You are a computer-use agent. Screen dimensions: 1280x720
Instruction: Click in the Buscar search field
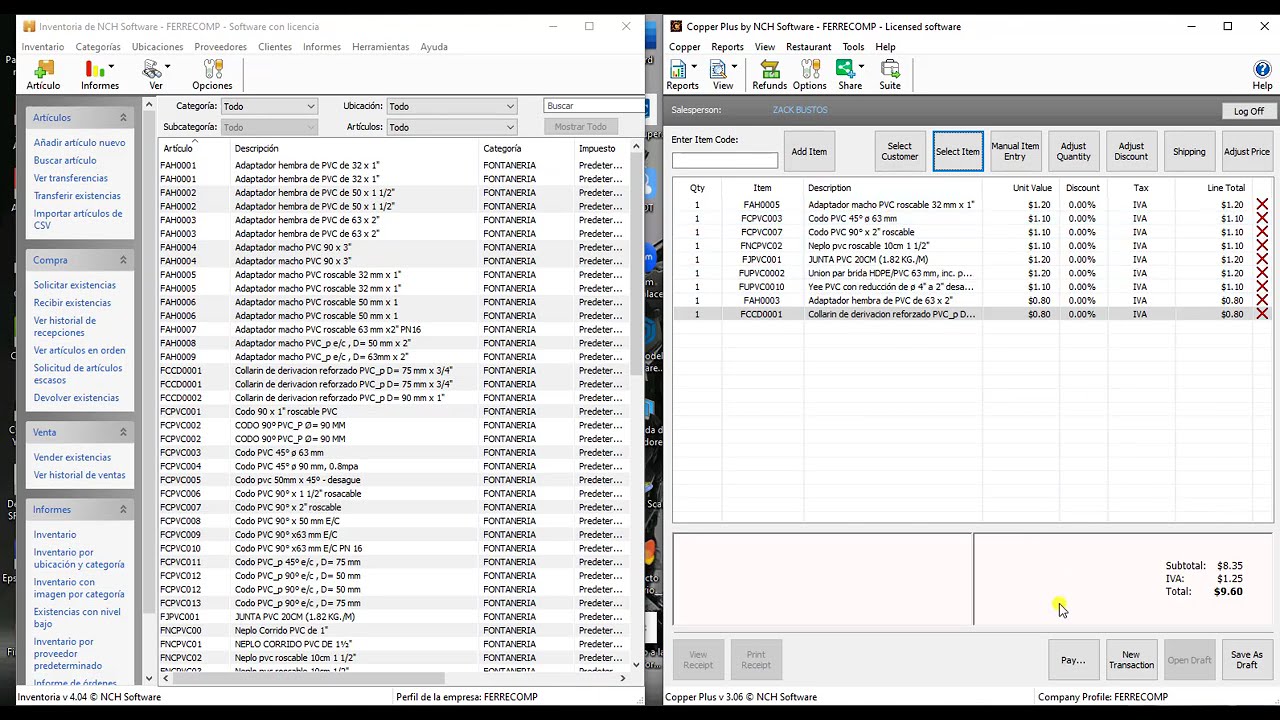coord(594,106)
